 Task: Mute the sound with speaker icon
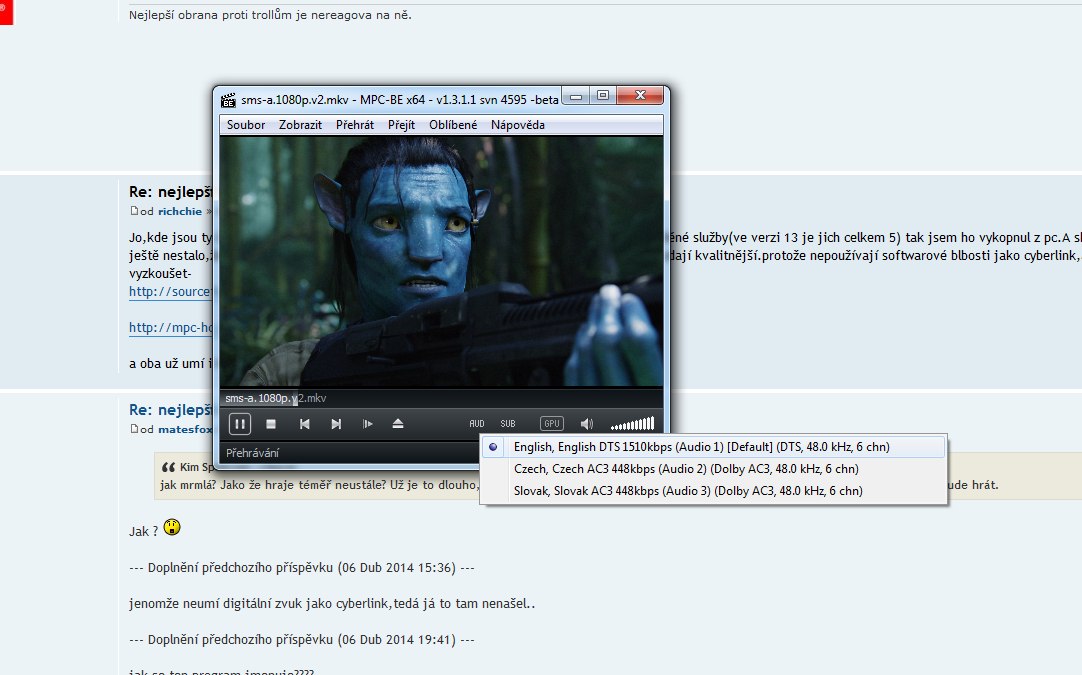pos(587,424)
